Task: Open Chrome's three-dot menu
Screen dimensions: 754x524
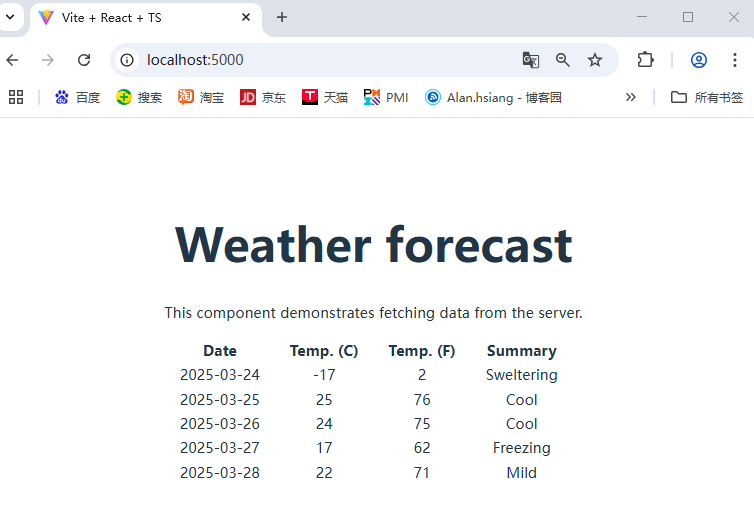Action: tap(735, 60)
